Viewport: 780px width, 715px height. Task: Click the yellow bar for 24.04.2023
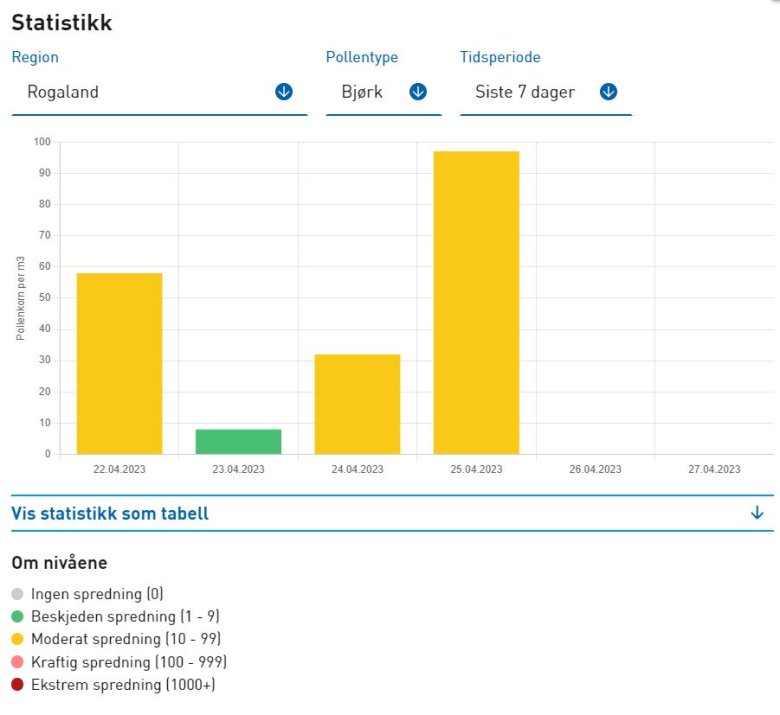357,404
